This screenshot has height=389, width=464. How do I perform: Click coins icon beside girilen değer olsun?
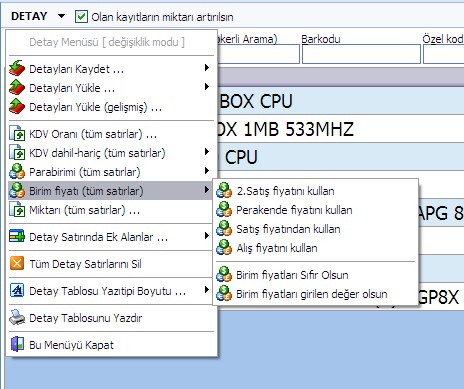(x=224, y=294)
